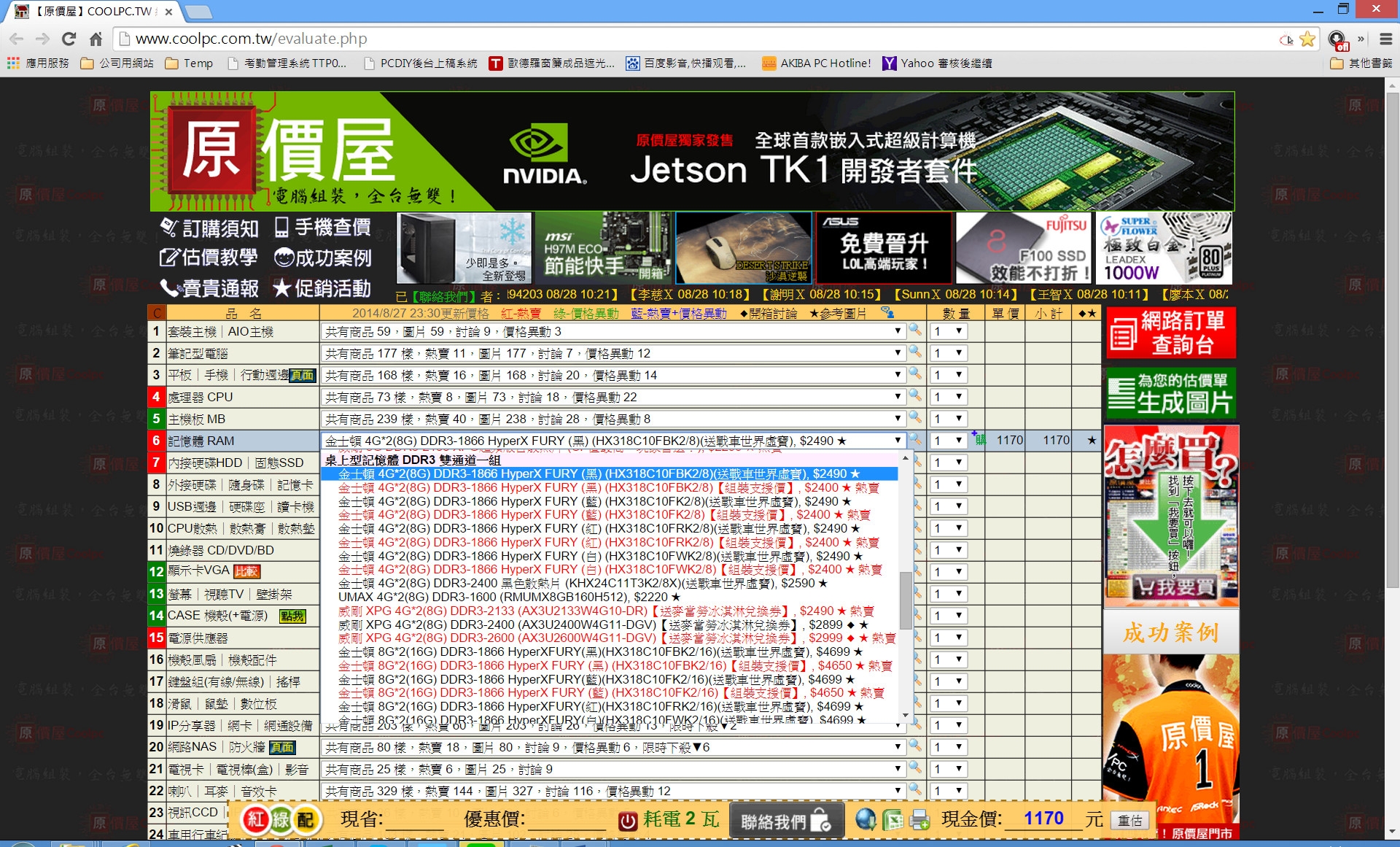Click the browser address bar URL

pyautogui.click(x=252, y=39)
